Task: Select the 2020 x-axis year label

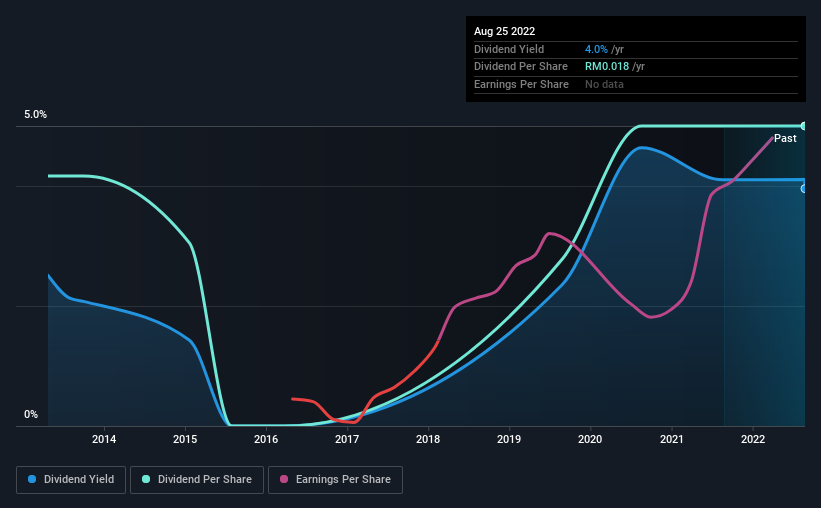Action: tap(590, 439)
